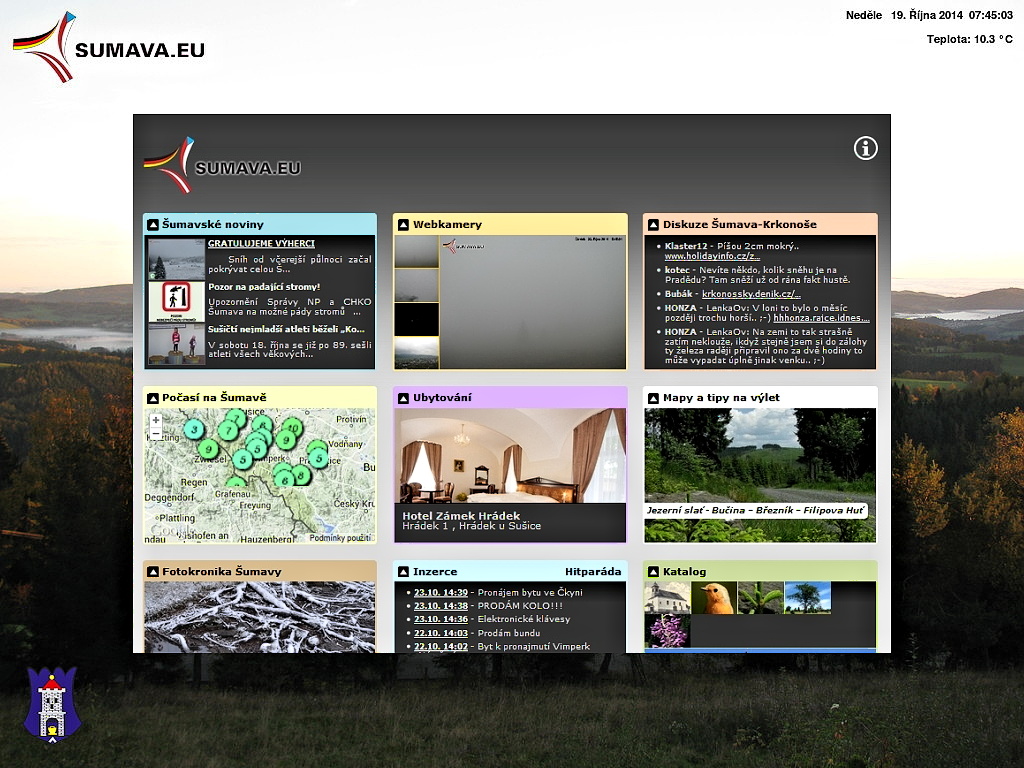Collapse the Diskuze Šumava-Krkonoše panel
The height and width of the screenshot is (768, 1024).
click(x=653, y=225)
